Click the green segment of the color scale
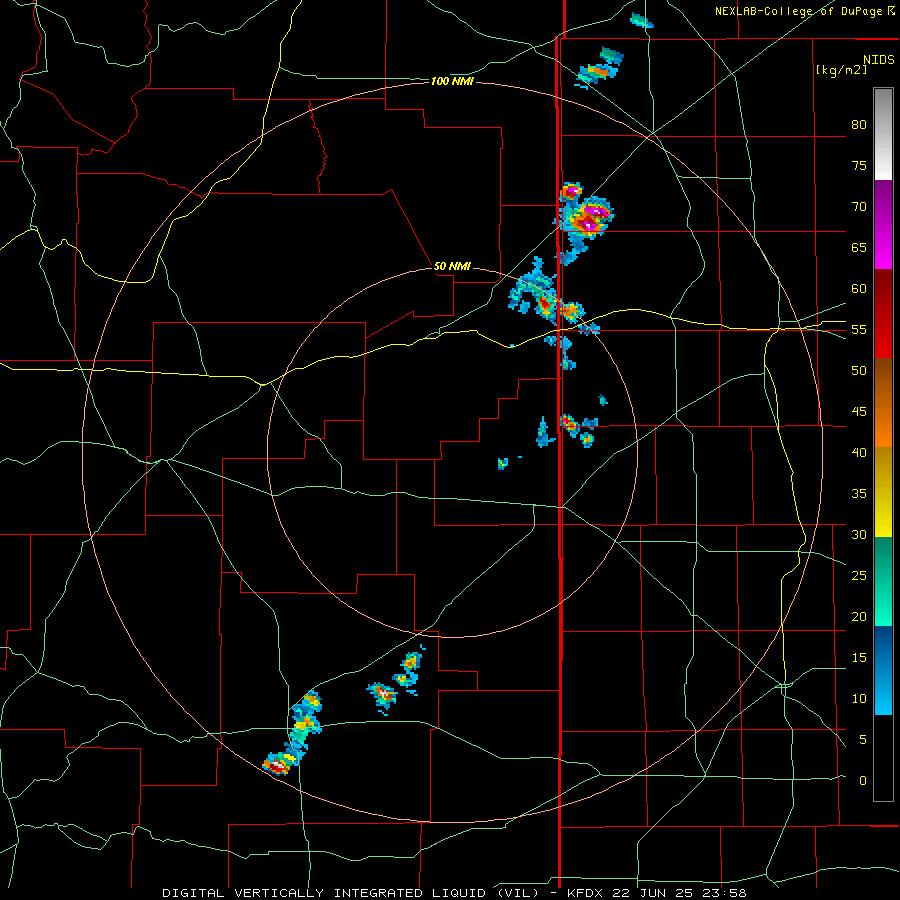 (883, 581)
